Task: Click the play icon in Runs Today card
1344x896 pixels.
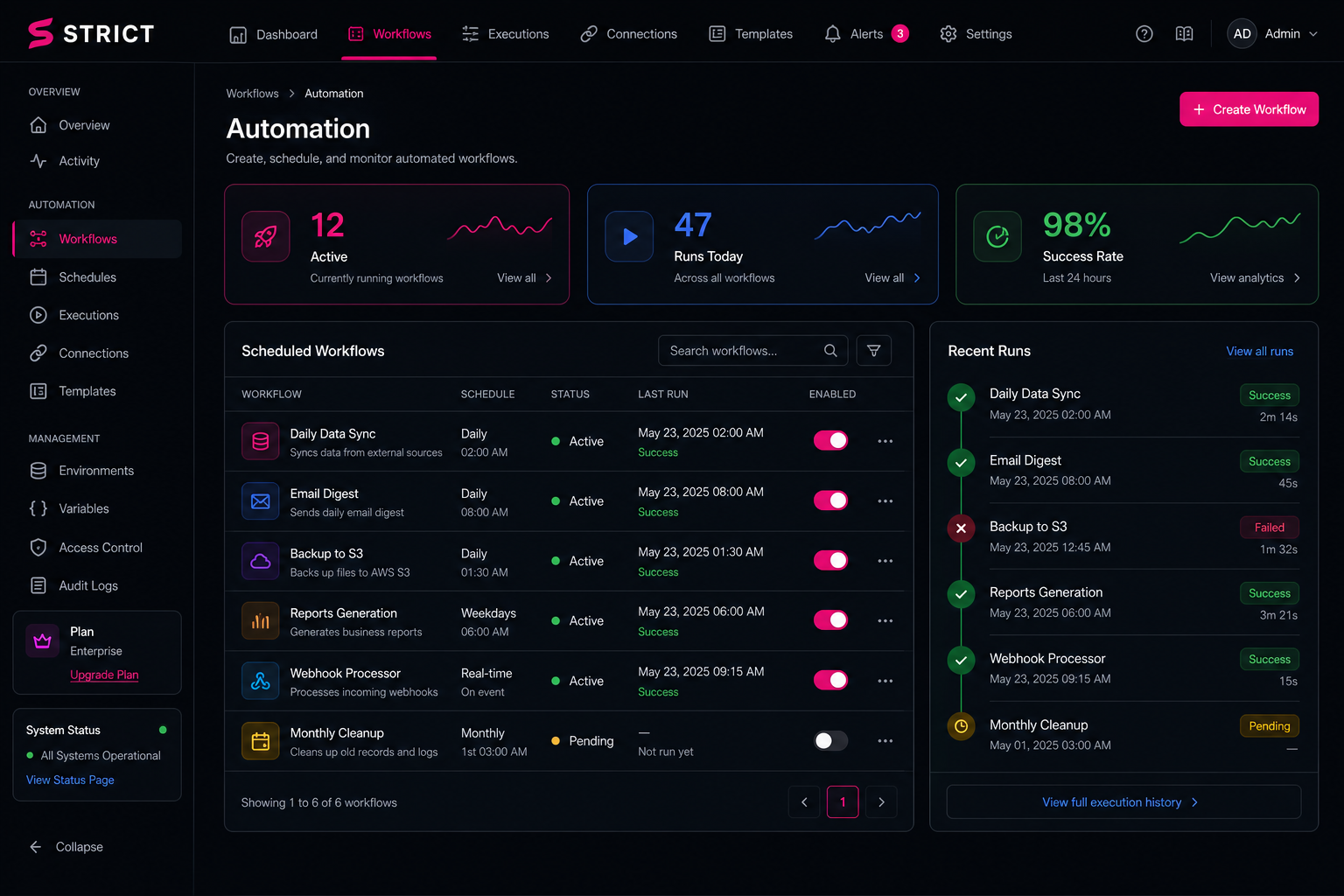Action: click(x=629, y=236)
